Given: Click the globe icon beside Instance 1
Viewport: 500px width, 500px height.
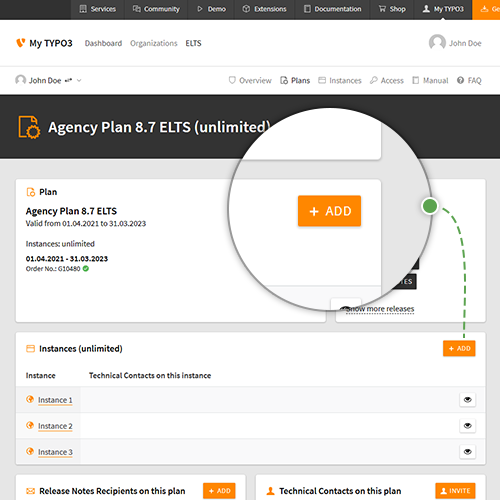Looking at the screenshot, I should pyautogui.click(x=30, y=399).
